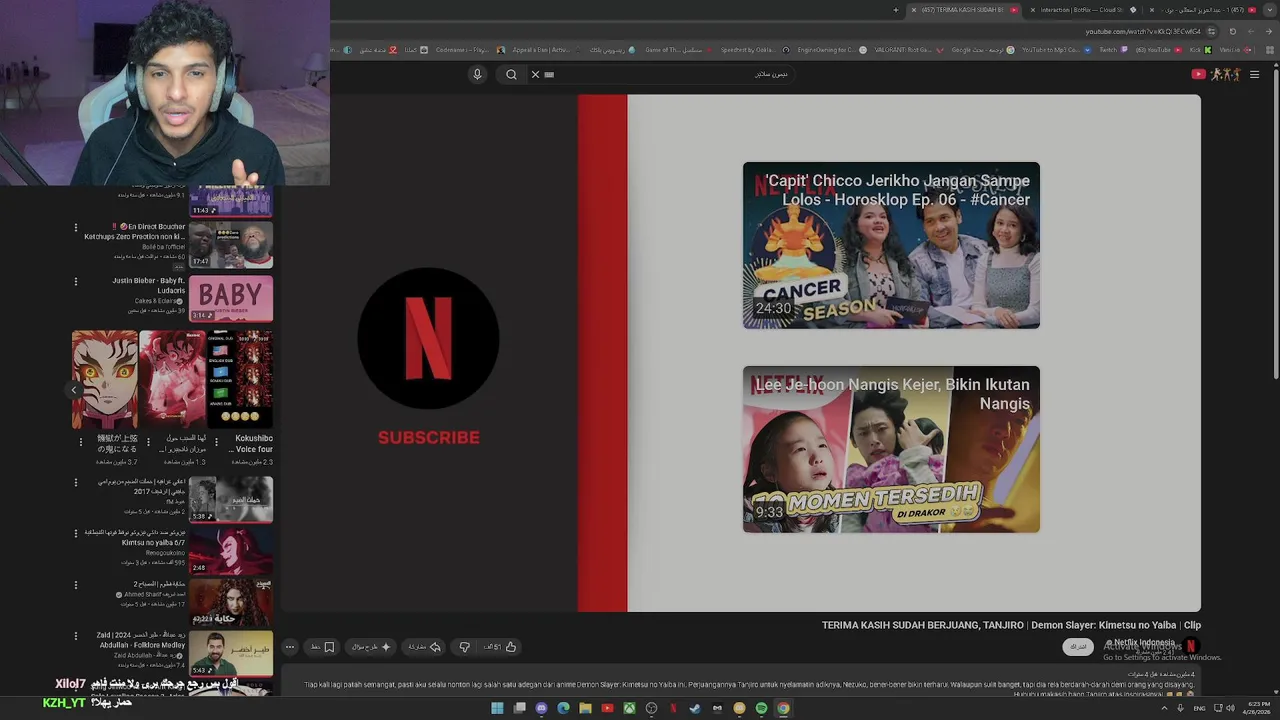Open the Zaid Abdullah Folklore Medley video
The height and width of the screenshot is (720, 1280).
pos(231,653)
